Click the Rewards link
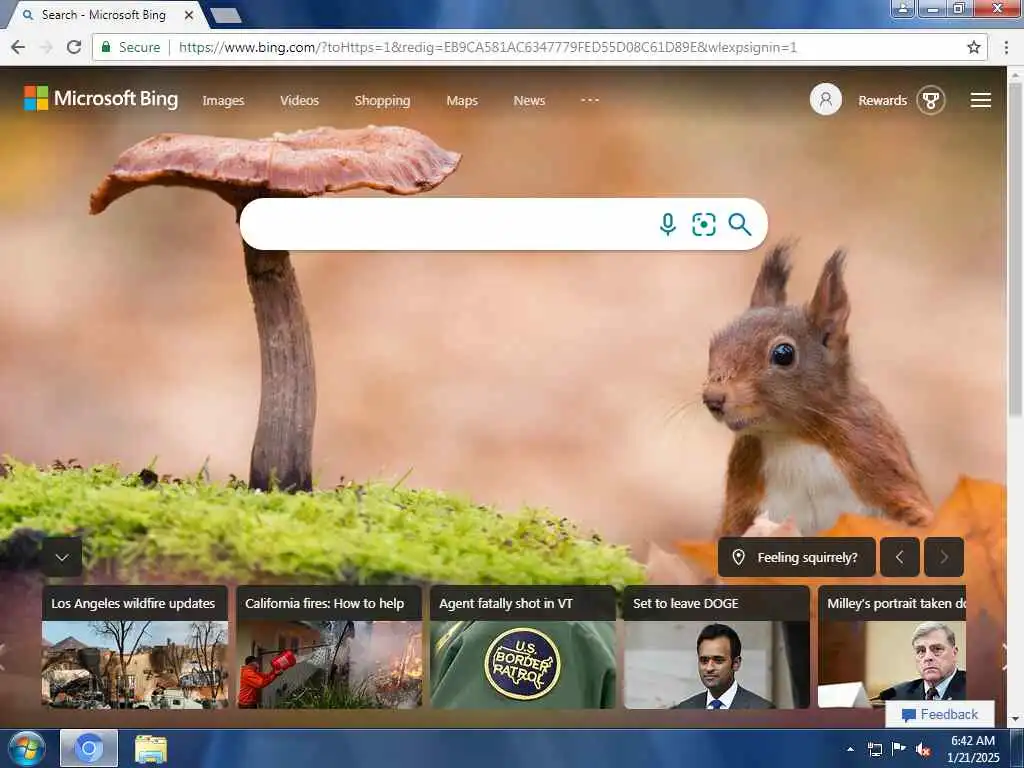 click(882, 101)
